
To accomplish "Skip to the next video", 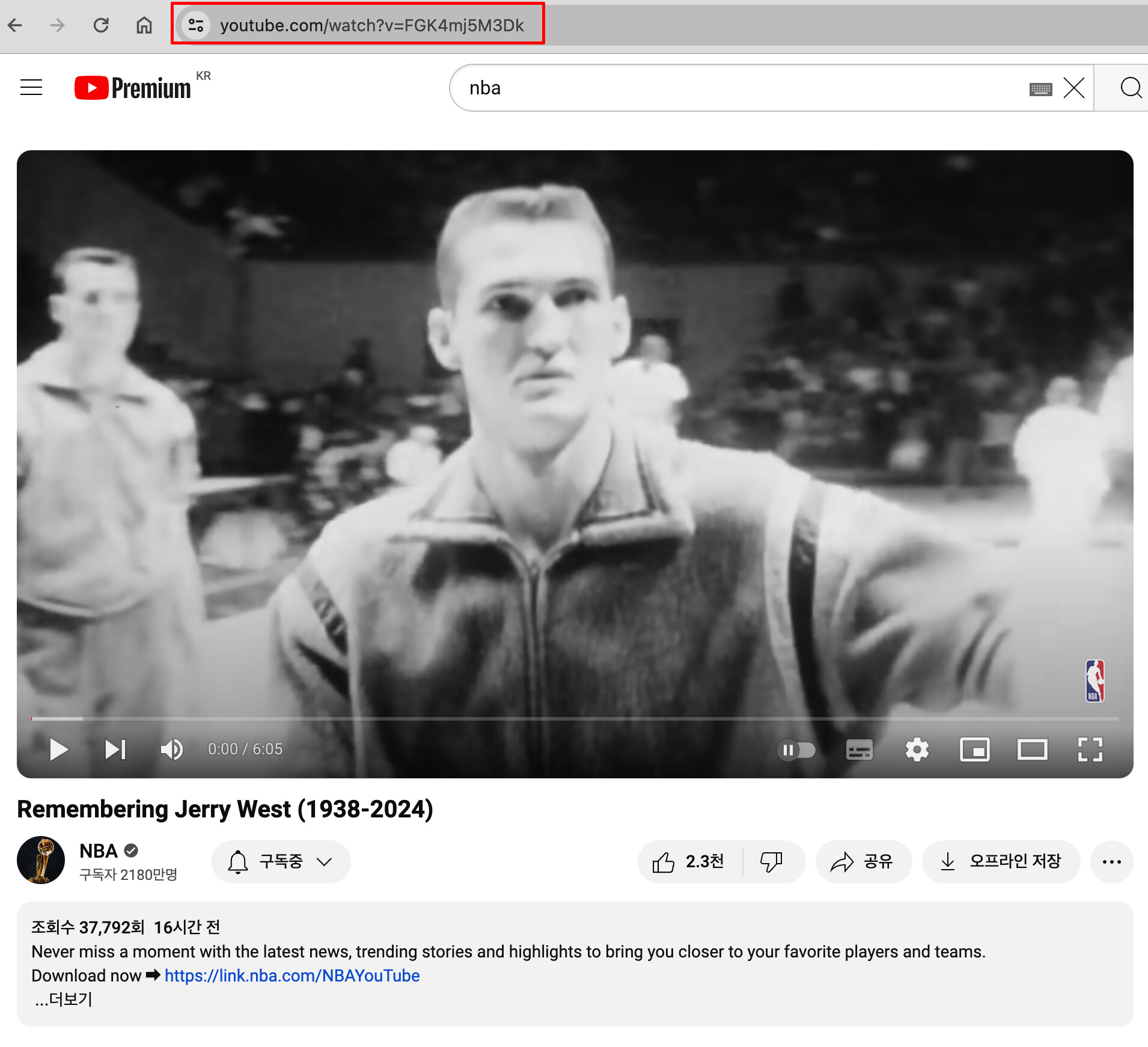I will [115, 749].
